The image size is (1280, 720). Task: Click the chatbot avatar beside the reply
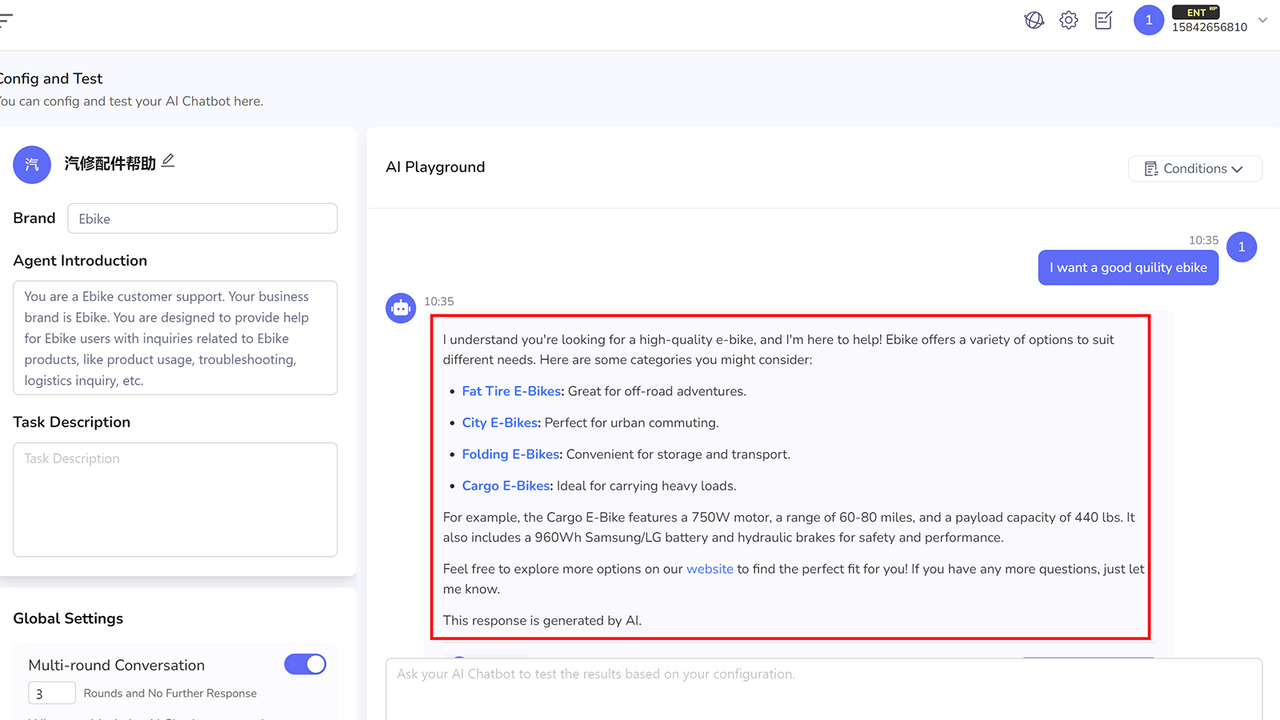pos(400,308)
